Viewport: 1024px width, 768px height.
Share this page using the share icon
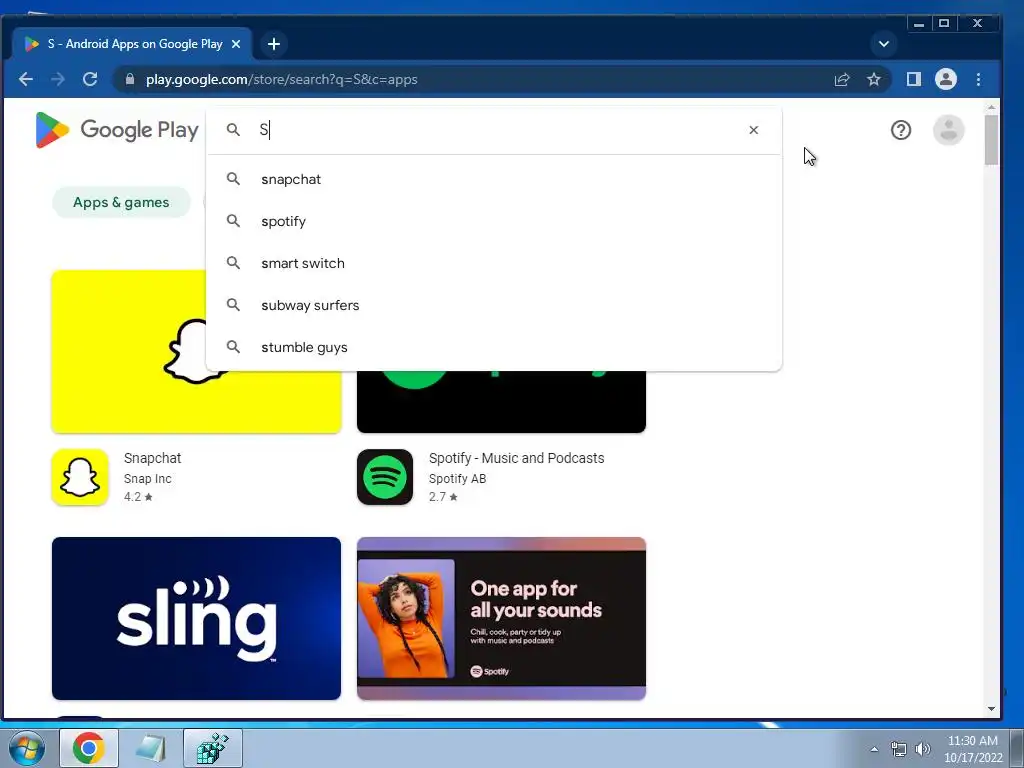[x=842, y=80]
